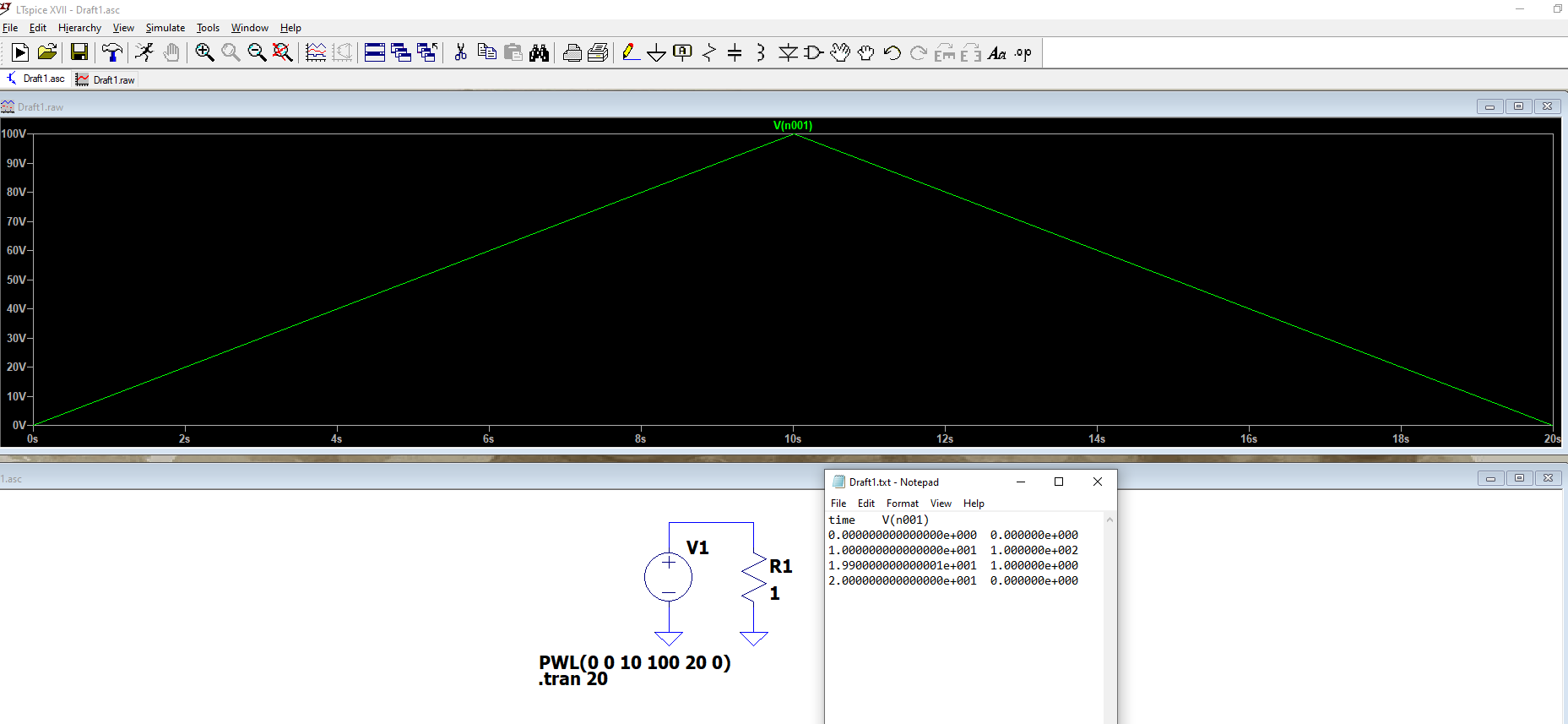Open the Component gate icon
The height and width of the screenshot is (724, 1568).
[814, 53]
